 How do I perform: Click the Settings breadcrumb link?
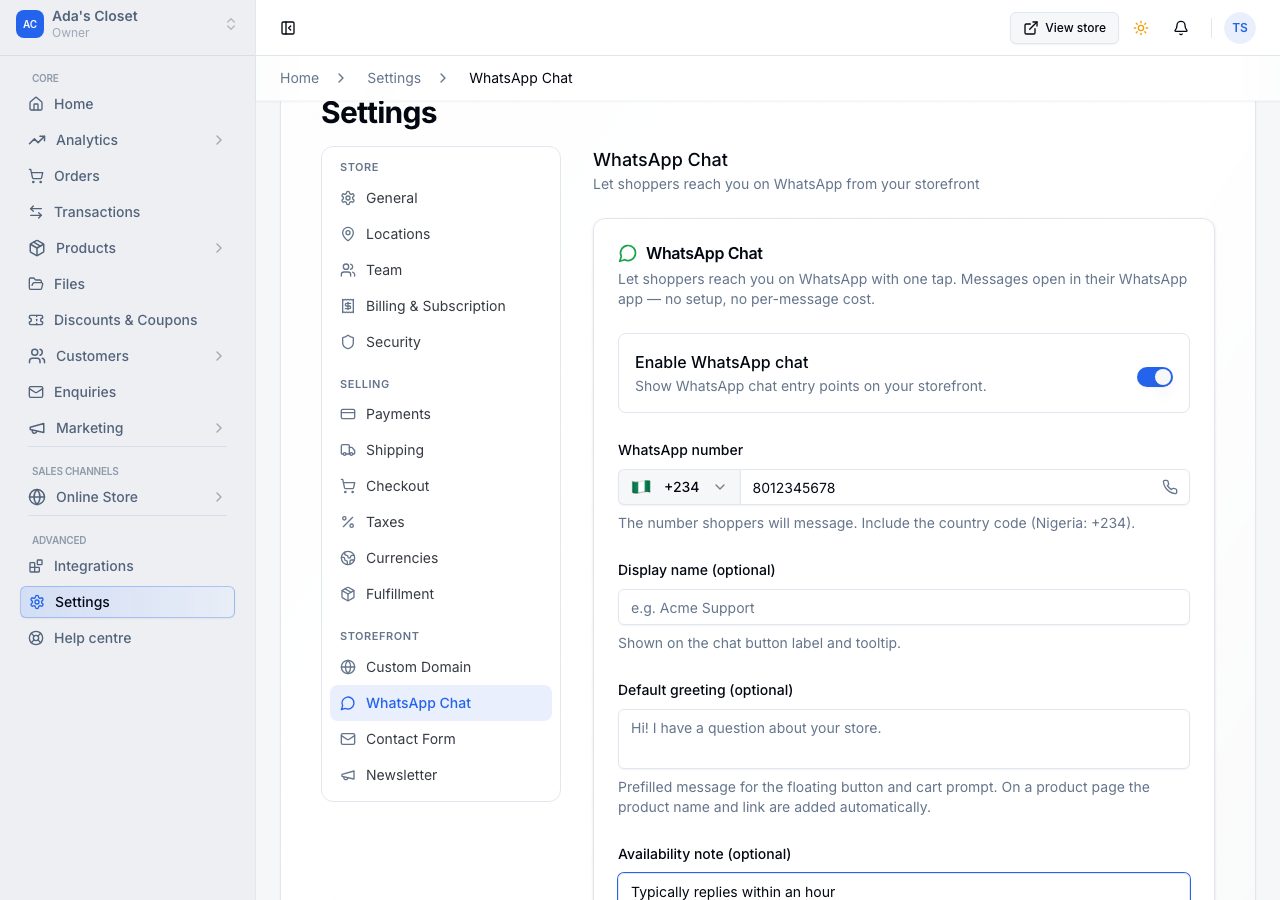(394, 78)
